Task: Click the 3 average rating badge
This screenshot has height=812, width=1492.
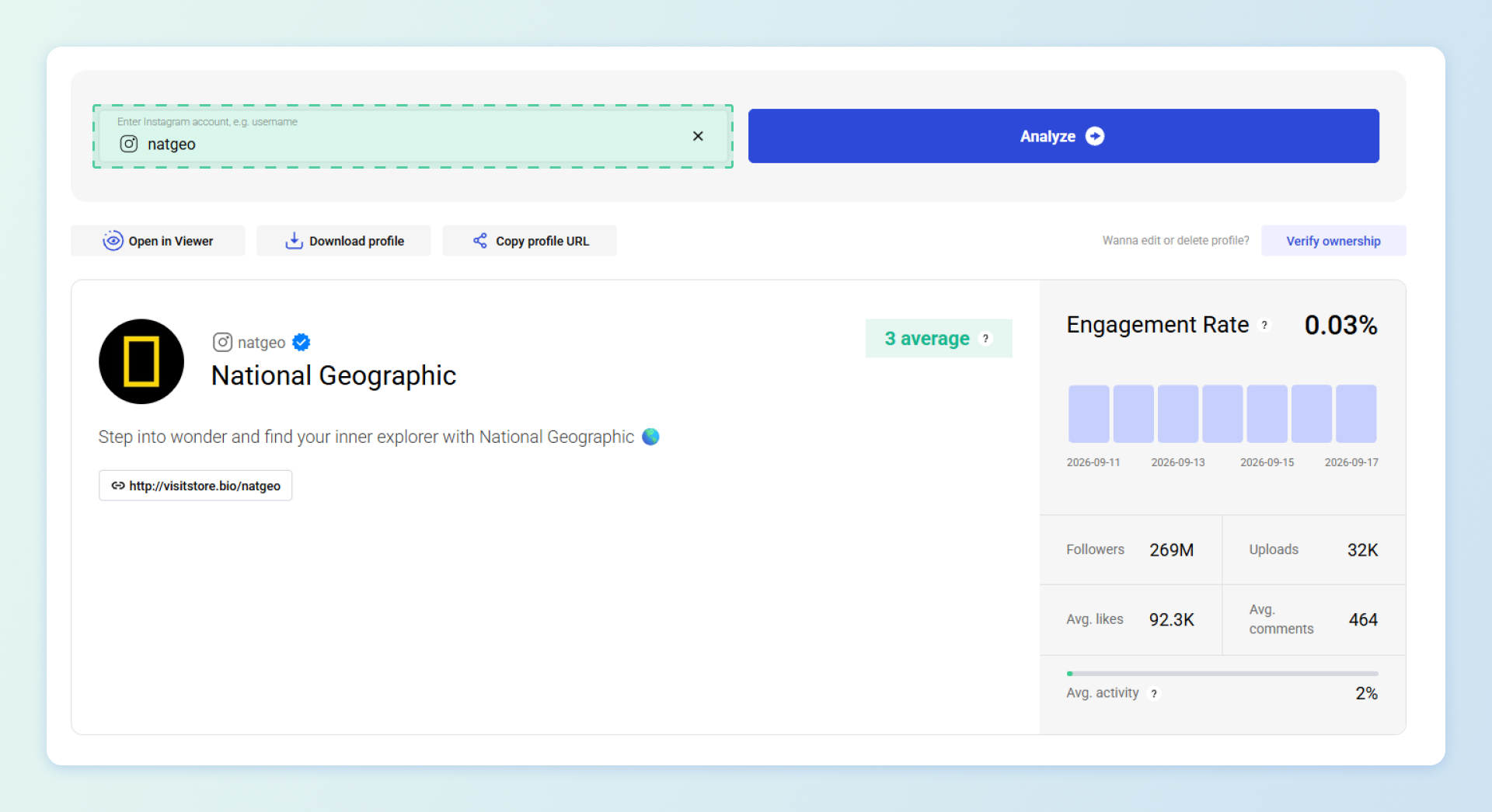Action: [x=939, y=339]
